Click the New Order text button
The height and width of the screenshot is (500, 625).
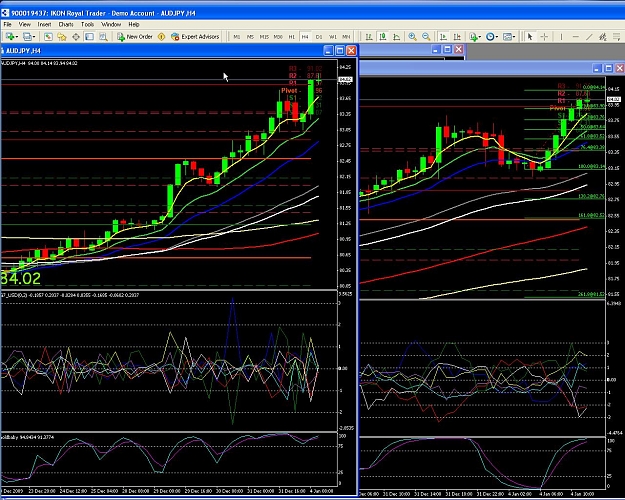(140, 37)
